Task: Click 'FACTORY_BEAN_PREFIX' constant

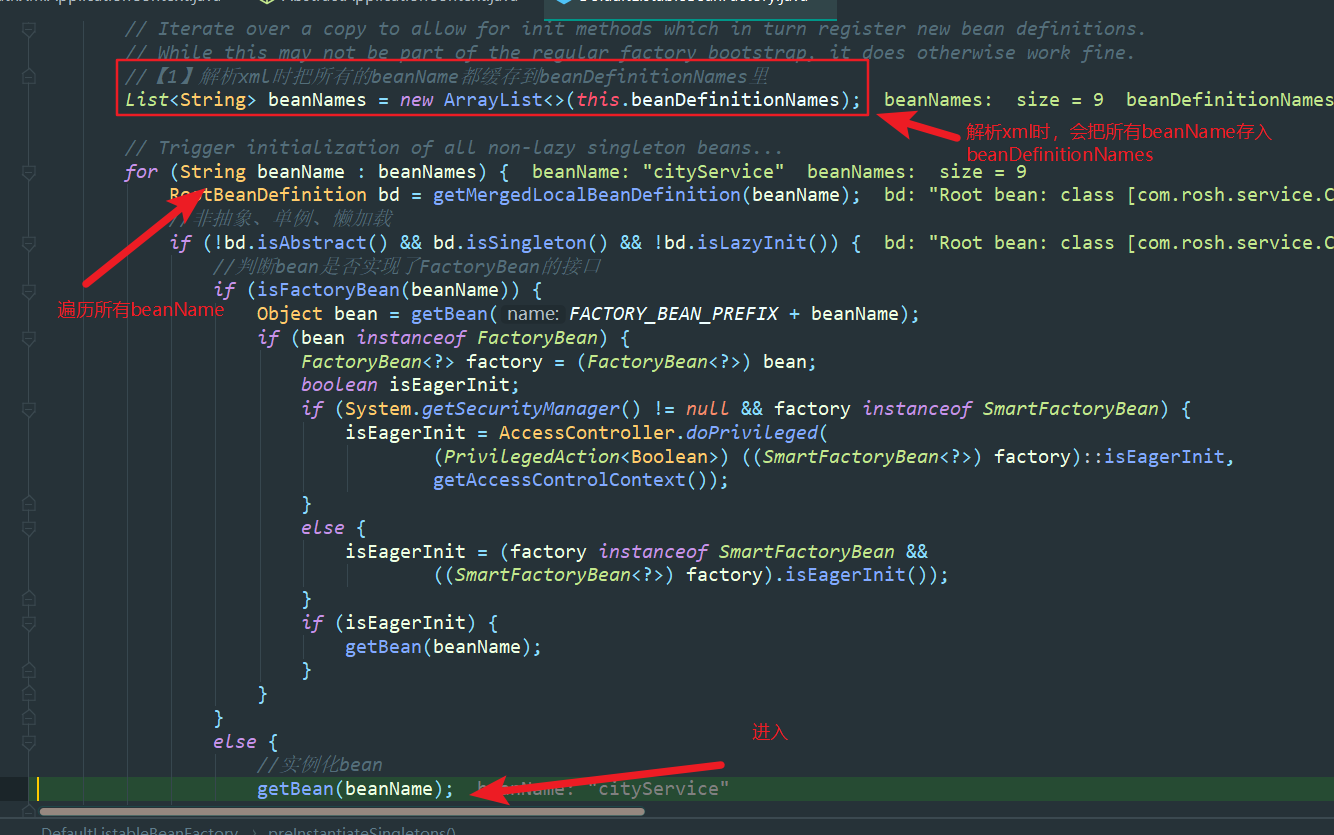Action: [x=673, y=314]
